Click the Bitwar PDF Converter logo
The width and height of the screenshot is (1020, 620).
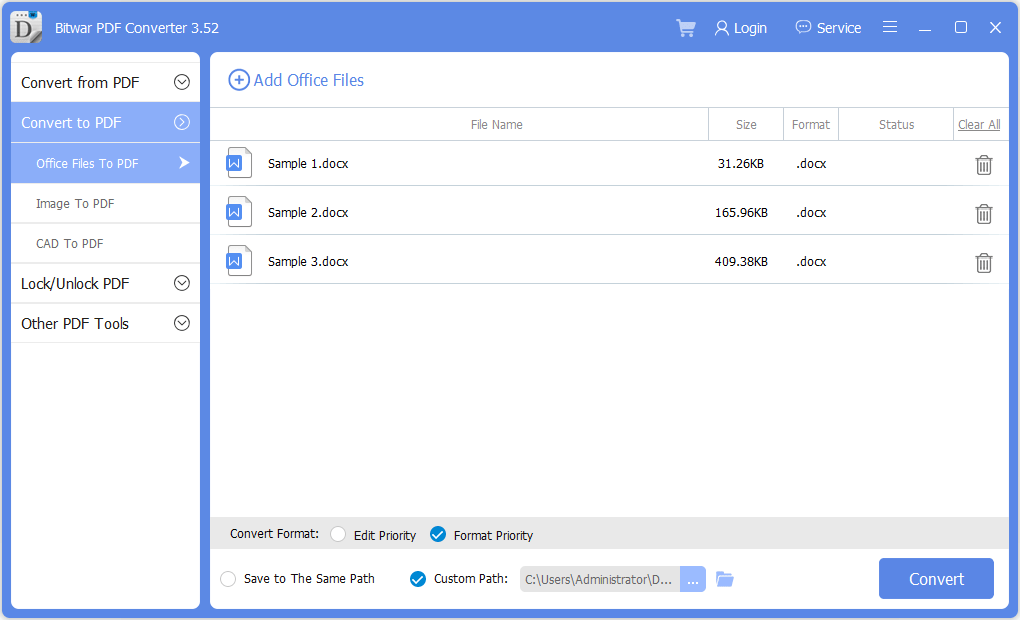point(24,27)
